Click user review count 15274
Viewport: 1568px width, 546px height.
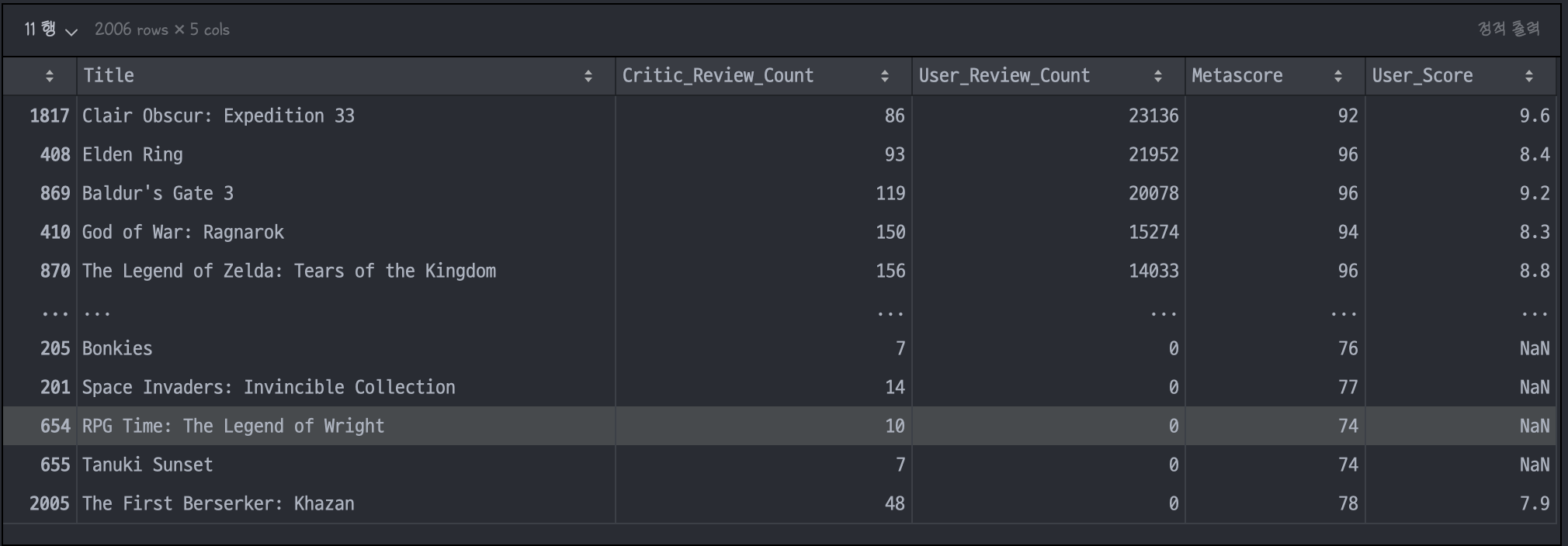point(1153,232)
